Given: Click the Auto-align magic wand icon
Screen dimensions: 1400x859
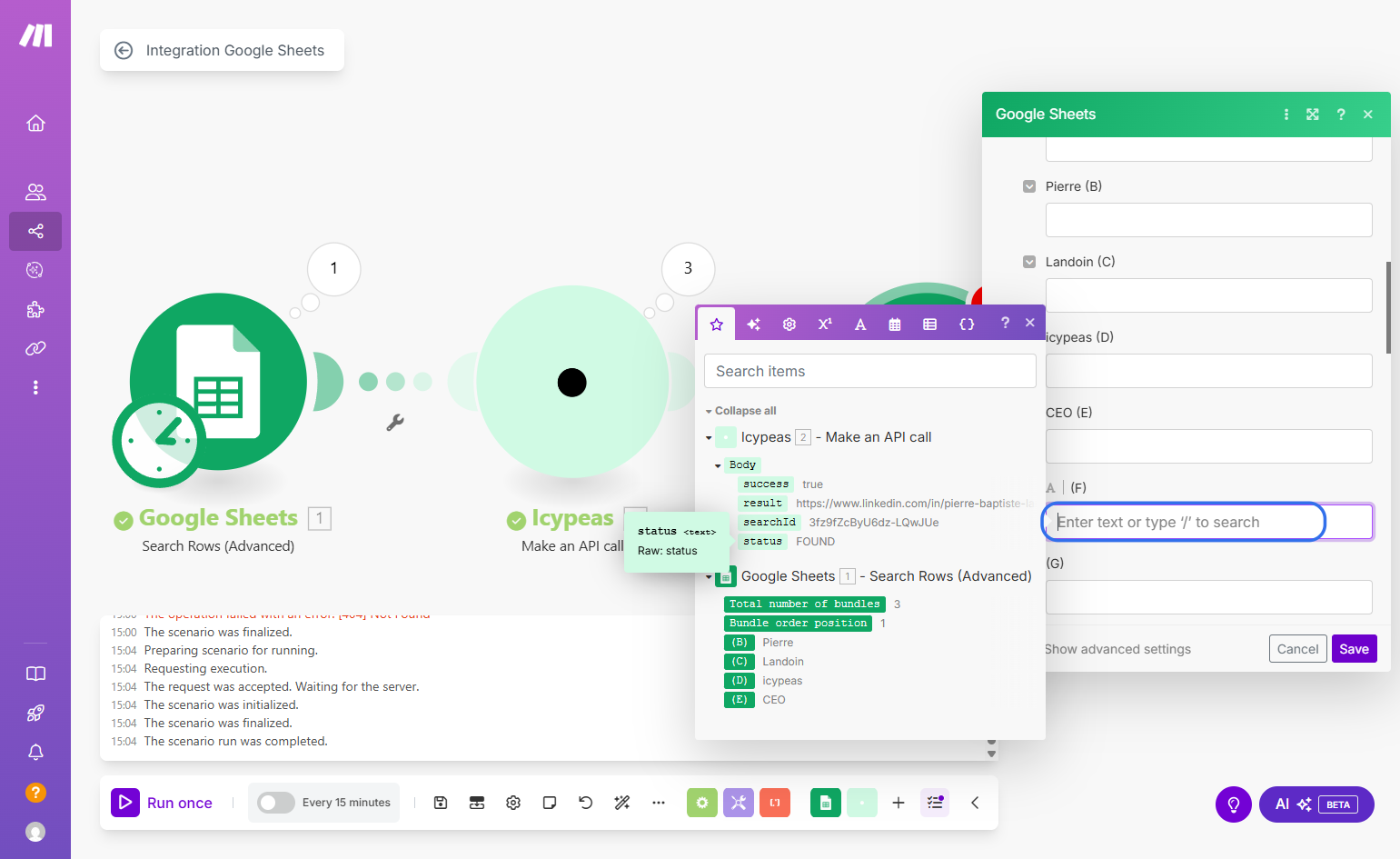Looking at the screenshot, I should point(622,803).
